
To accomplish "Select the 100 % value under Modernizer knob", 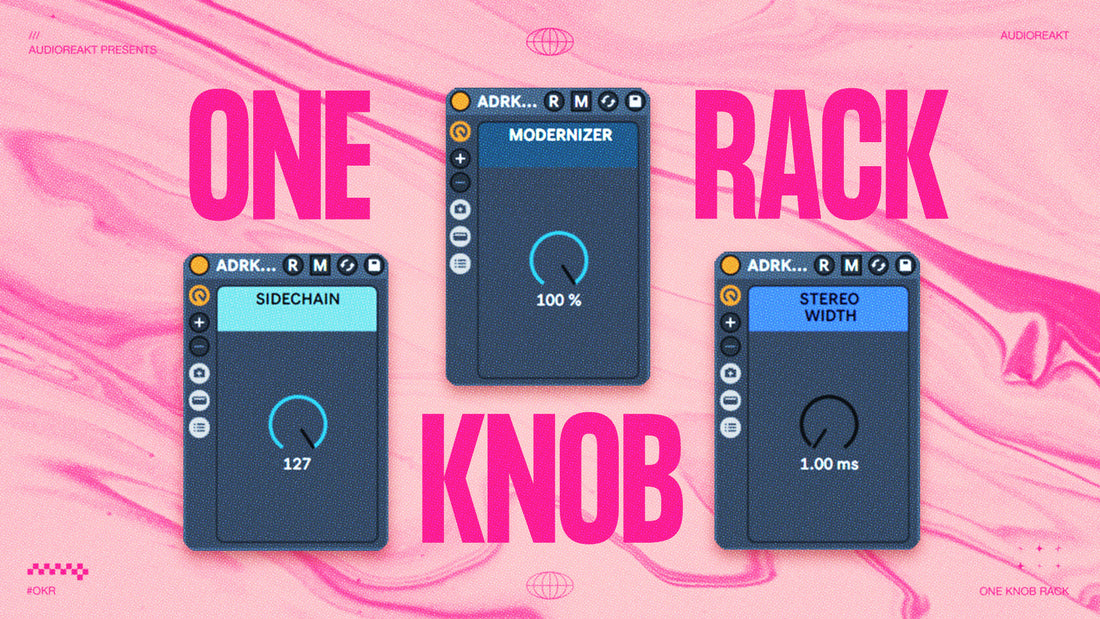I will 558,300.
